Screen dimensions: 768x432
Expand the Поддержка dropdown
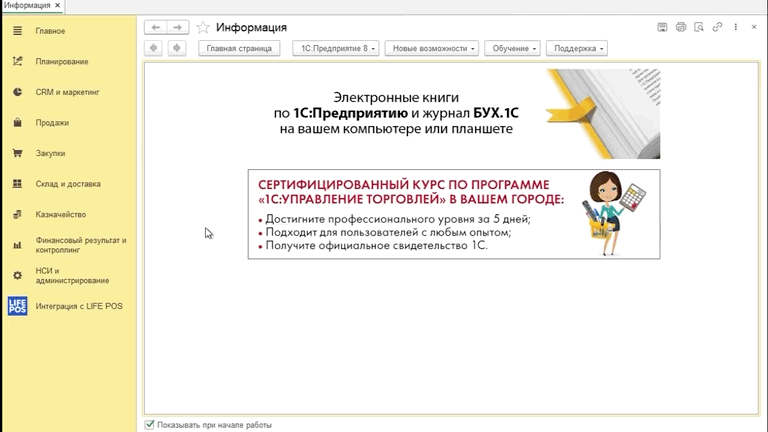(576, 48)
